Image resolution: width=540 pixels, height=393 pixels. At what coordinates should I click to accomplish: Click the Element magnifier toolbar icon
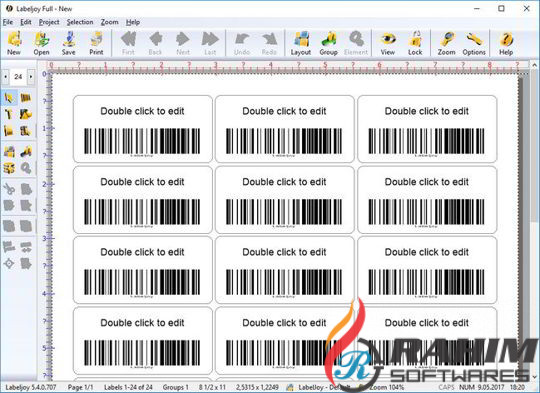[356, 43]
